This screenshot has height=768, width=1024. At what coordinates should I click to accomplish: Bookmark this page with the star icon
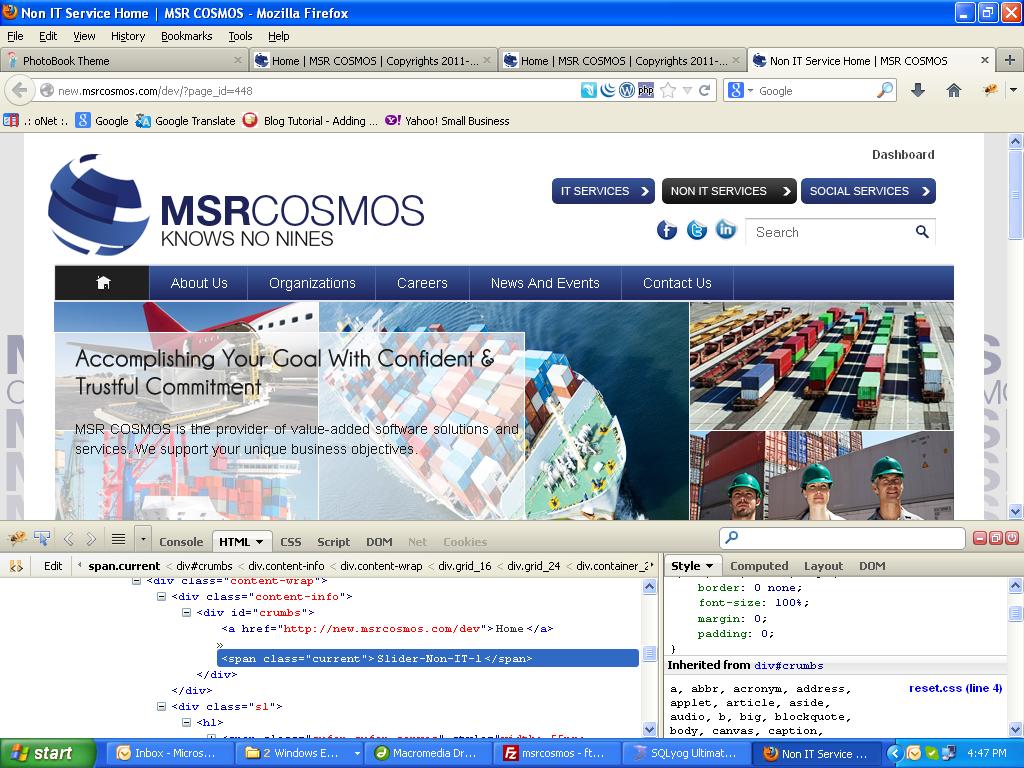(x=667, y=91)
